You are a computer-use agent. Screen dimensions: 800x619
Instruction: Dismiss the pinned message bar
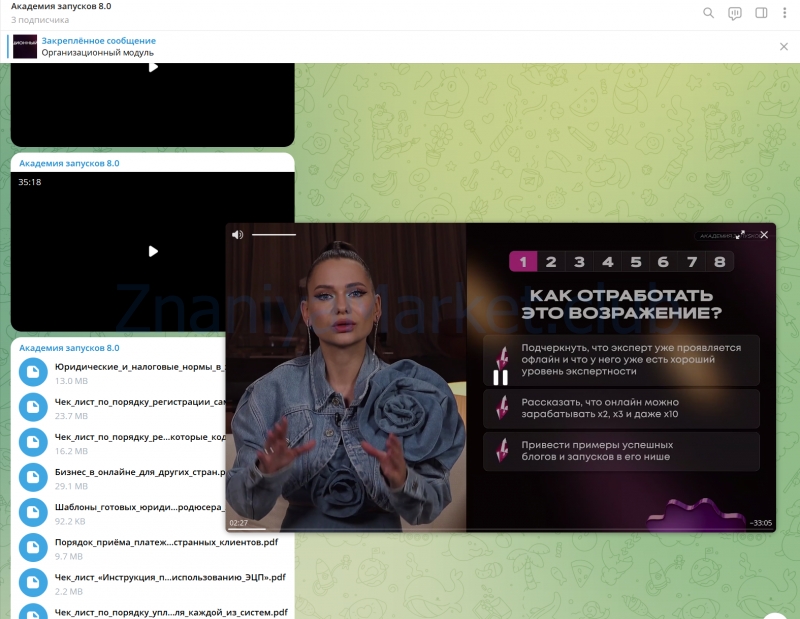point(783,46)
